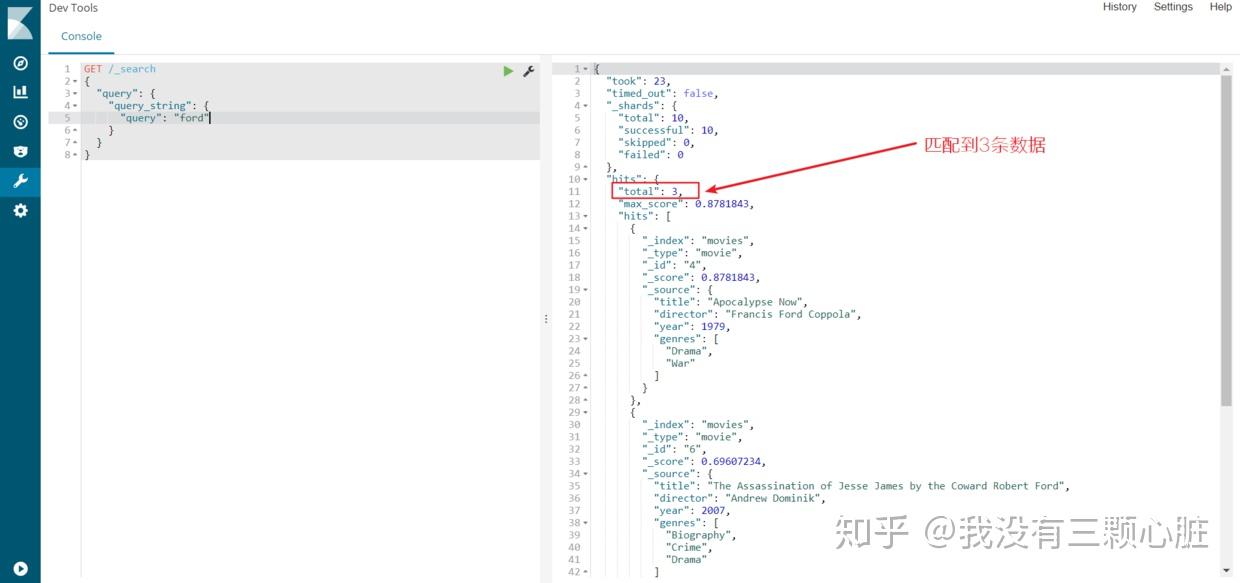
Task: Select the Dev Tools wrench icon
Action: 20,181
